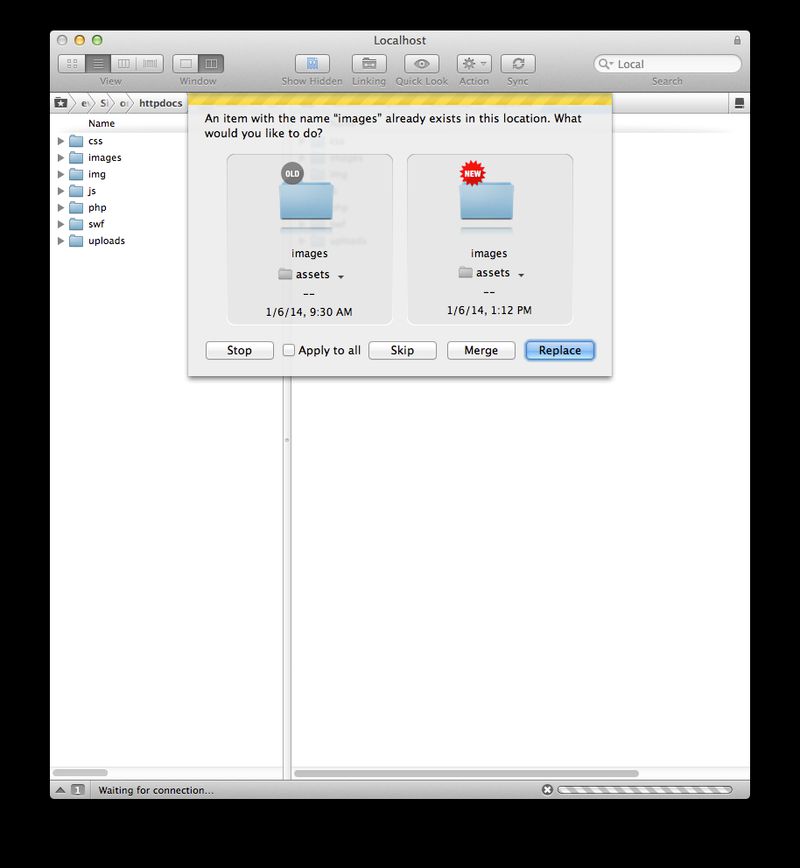Expand the css folder disclosure triangle

point(61,141)
